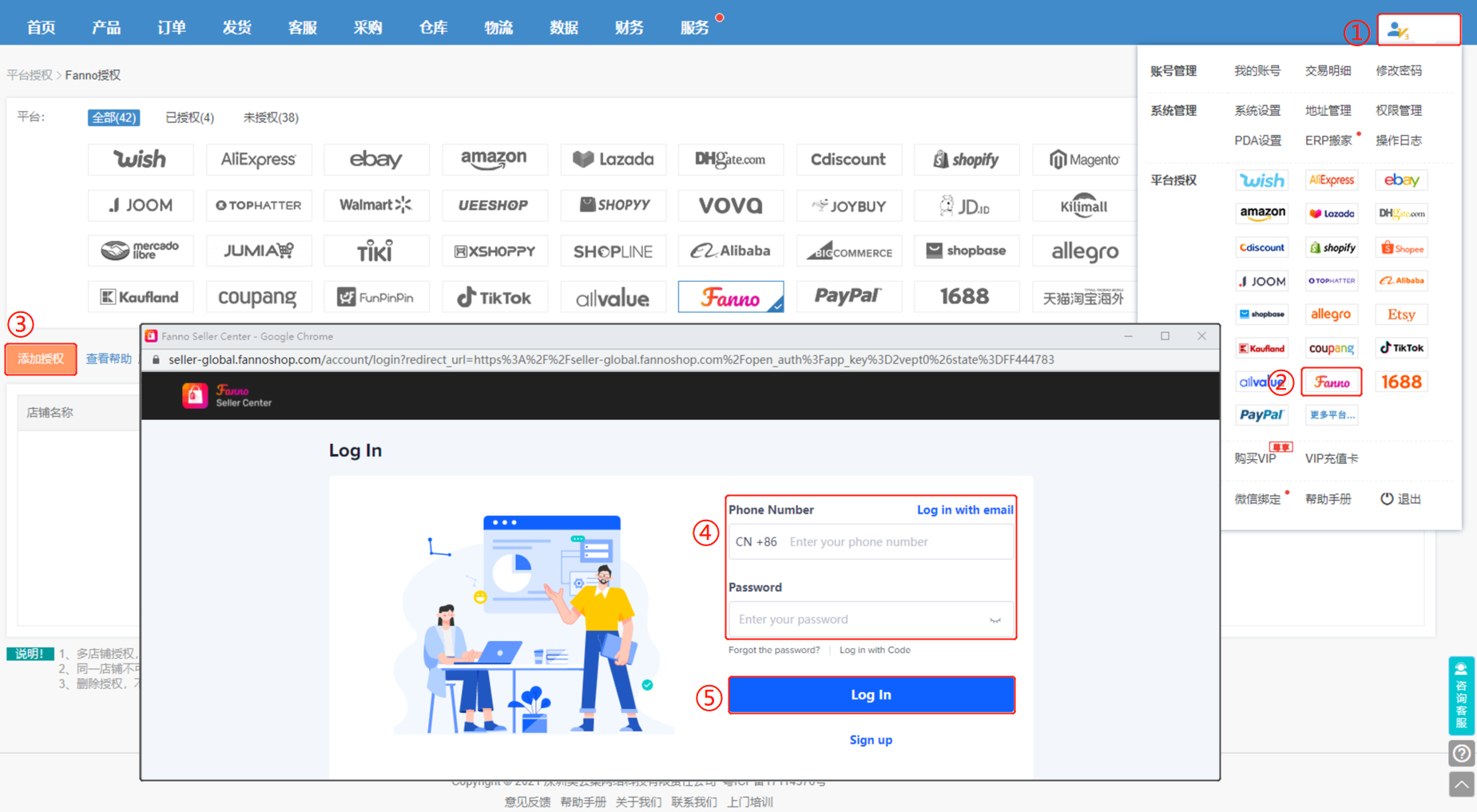Select the Kilimall platform tile
The height and width of the screenshot is (812, 1477).
(x=1084, y=206)
